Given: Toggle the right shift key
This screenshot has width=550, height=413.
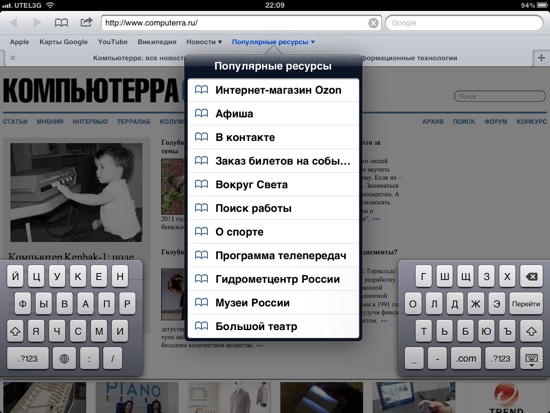Looking at the screenshot, I should click(531, 331).
